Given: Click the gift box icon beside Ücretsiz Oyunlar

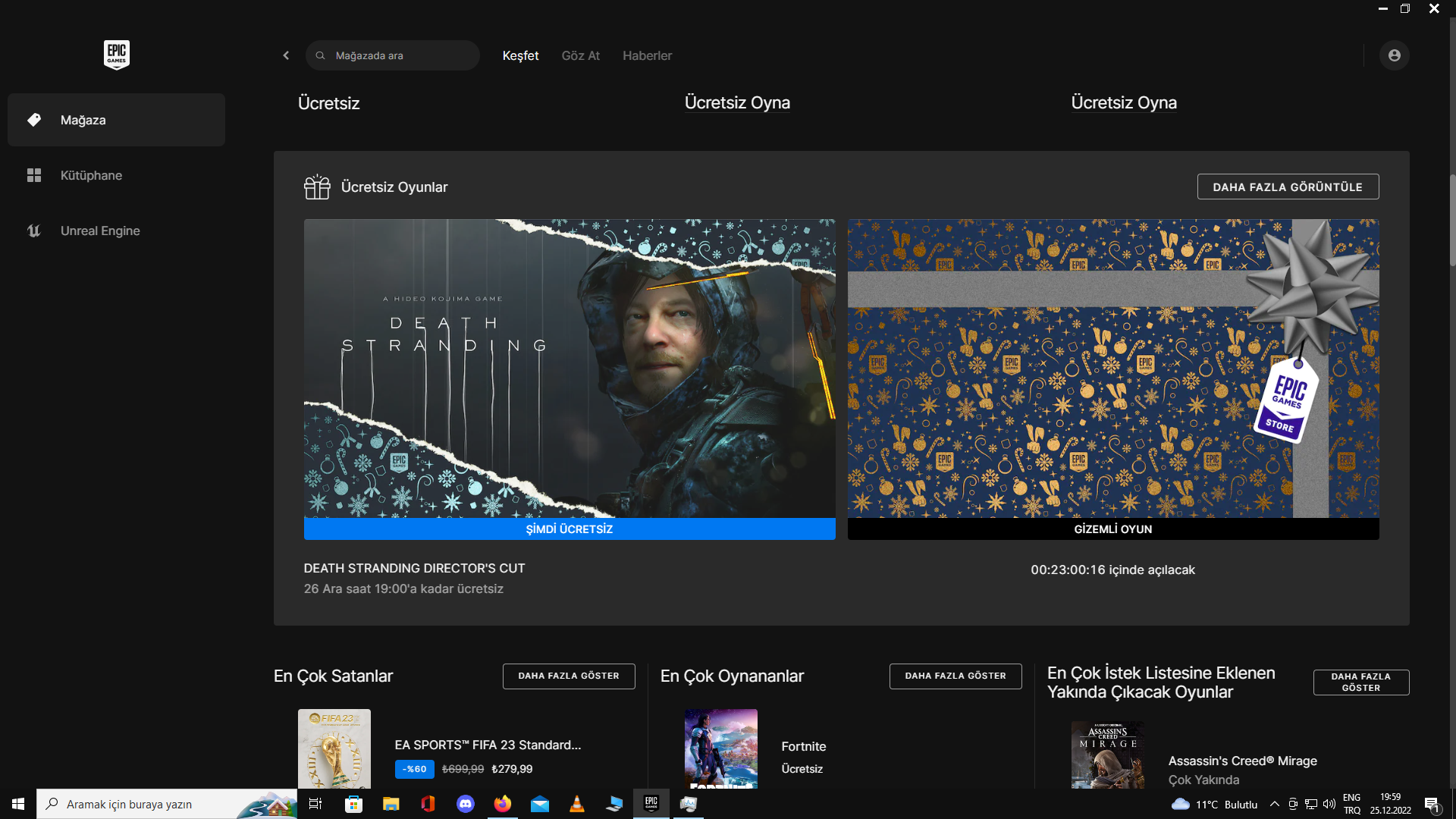Looking at the screenshot, I should point(317,187).
